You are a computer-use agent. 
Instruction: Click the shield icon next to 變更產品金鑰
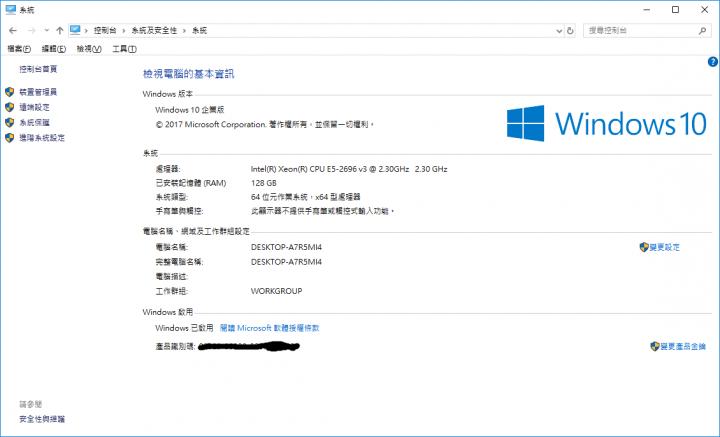tap(655, 347)
